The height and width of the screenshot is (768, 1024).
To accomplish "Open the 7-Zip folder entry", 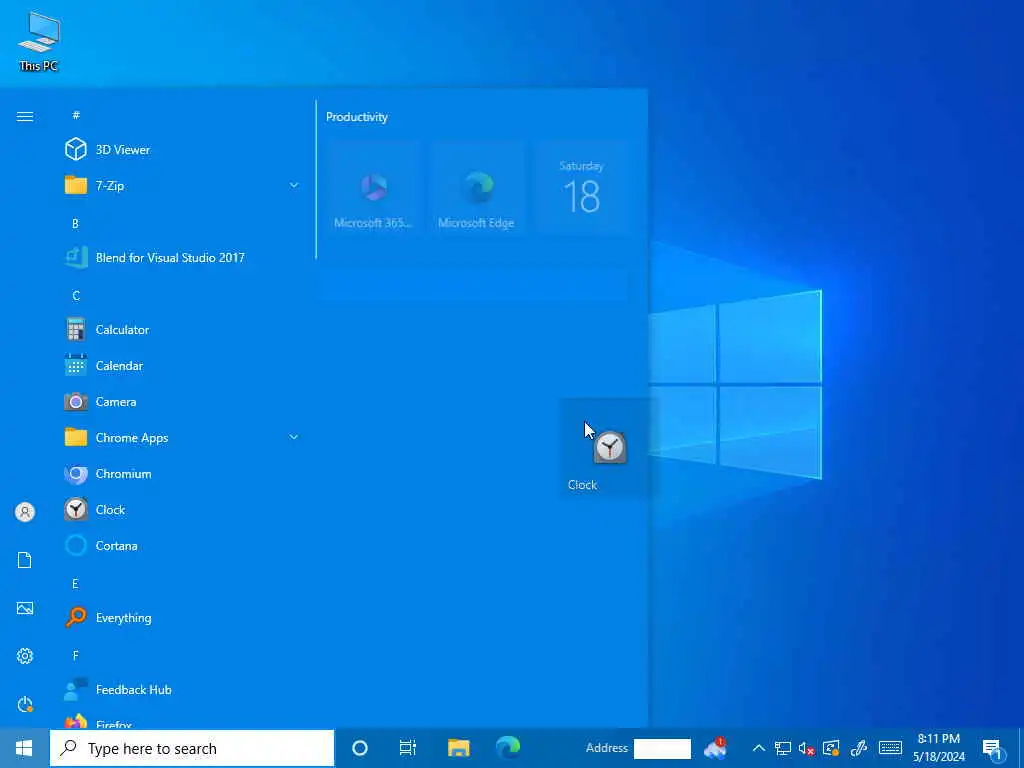I will (x=183, y=185).
